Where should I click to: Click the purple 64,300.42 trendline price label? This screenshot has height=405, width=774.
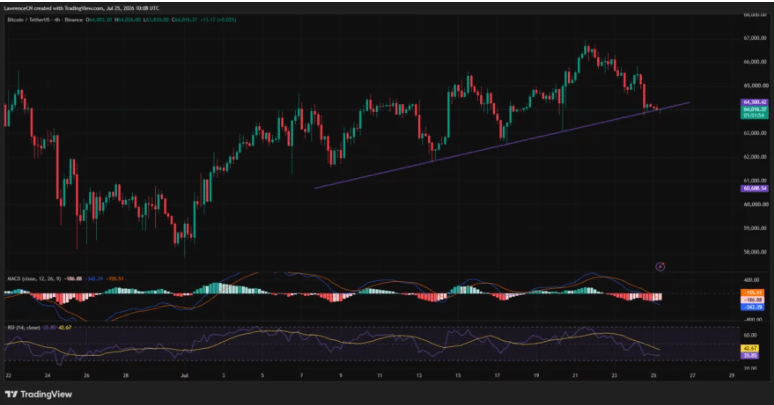755,102
